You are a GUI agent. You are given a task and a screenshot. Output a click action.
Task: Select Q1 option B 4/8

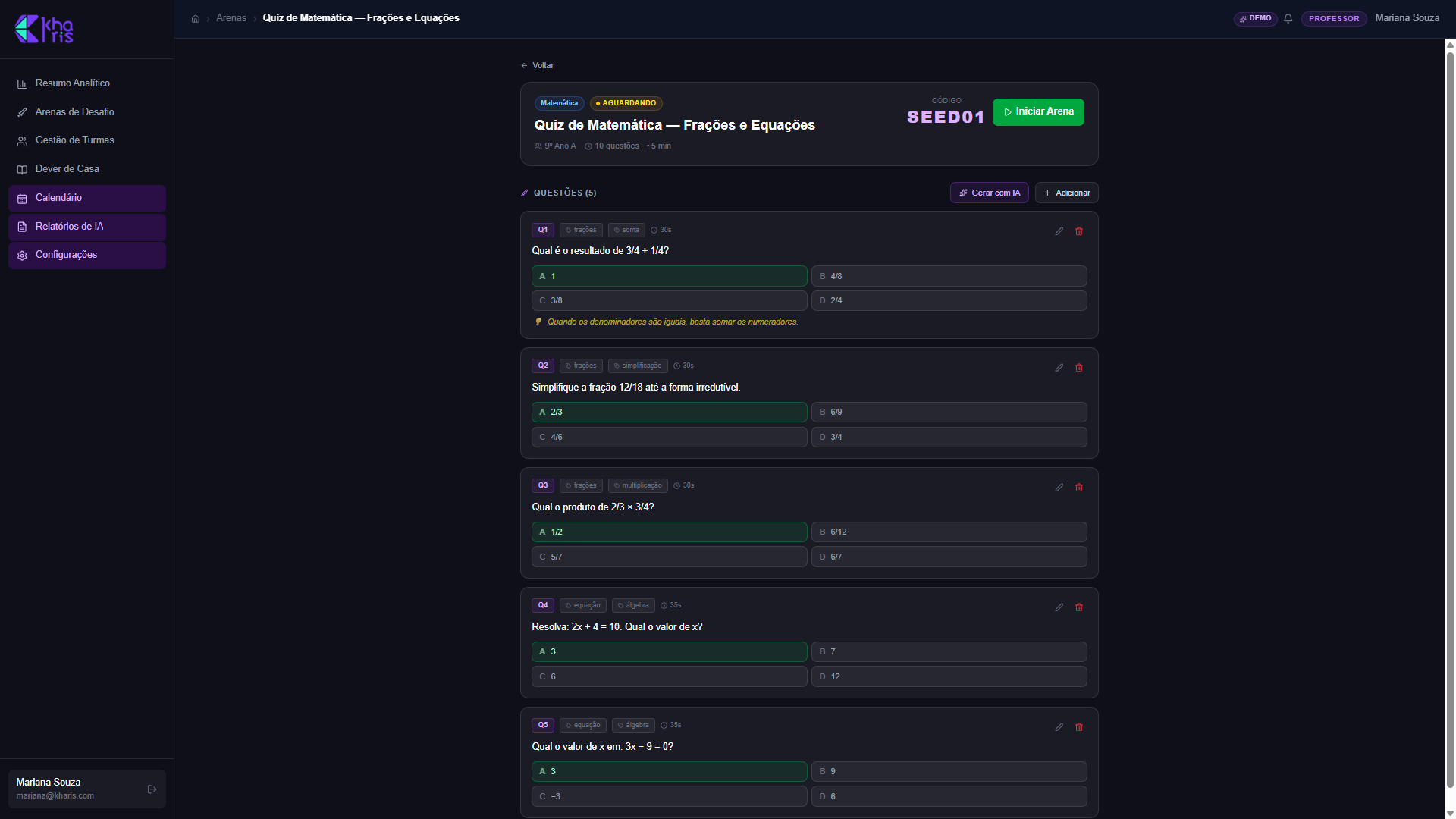(949, 276)
